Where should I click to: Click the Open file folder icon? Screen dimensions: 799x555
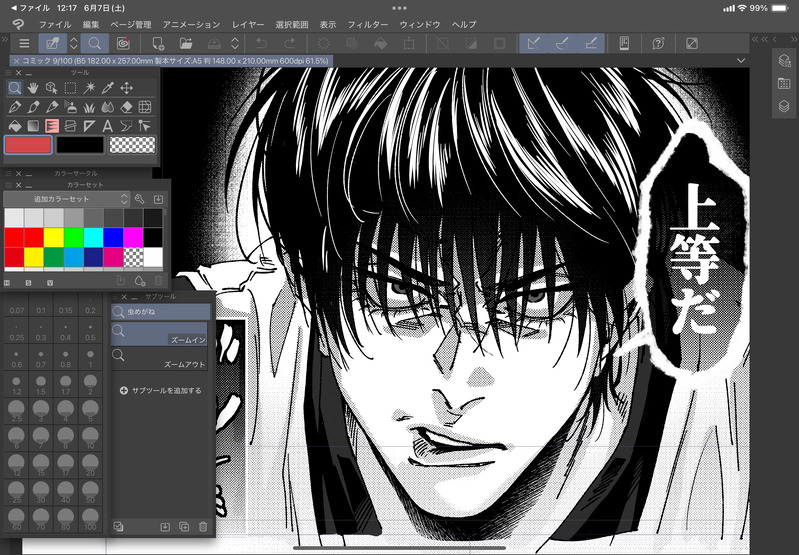(186, 43)
